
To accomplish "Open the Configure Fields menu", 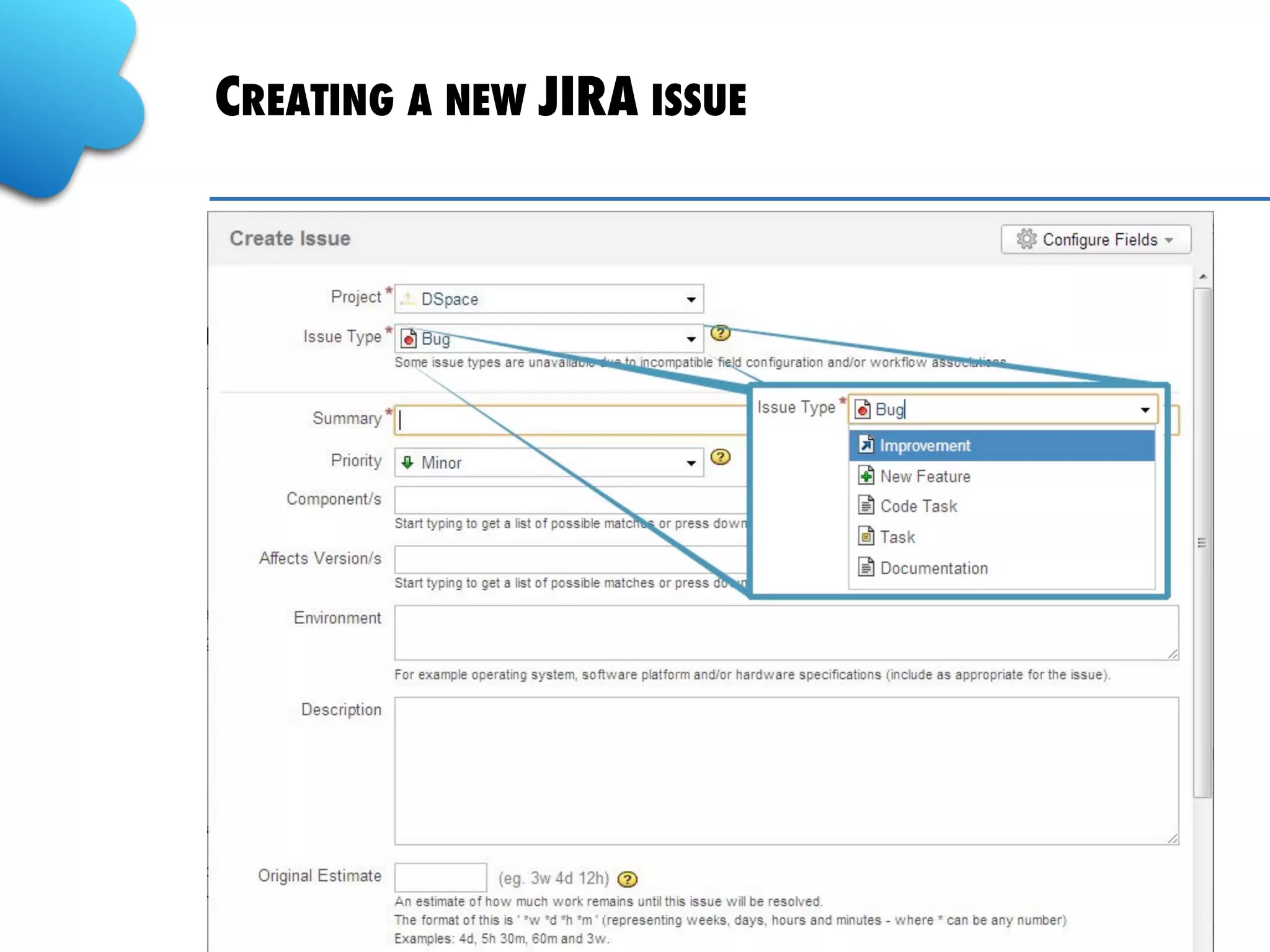I will (x=1096, y=239).
